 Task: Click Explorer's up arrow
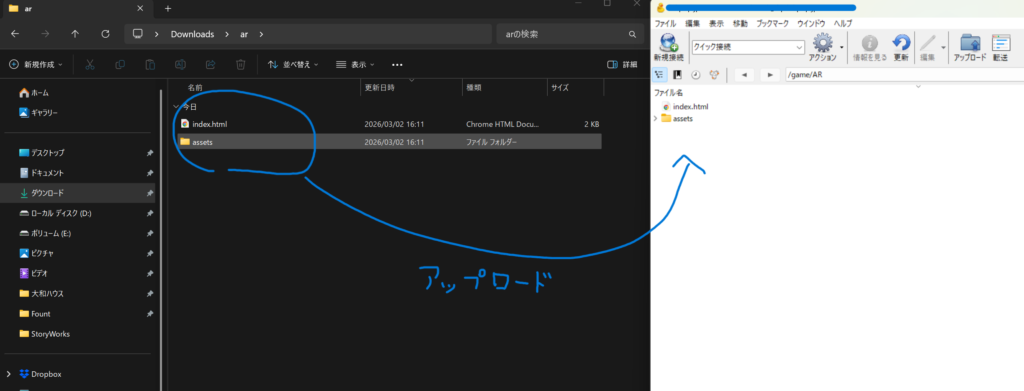pos(75,34)
